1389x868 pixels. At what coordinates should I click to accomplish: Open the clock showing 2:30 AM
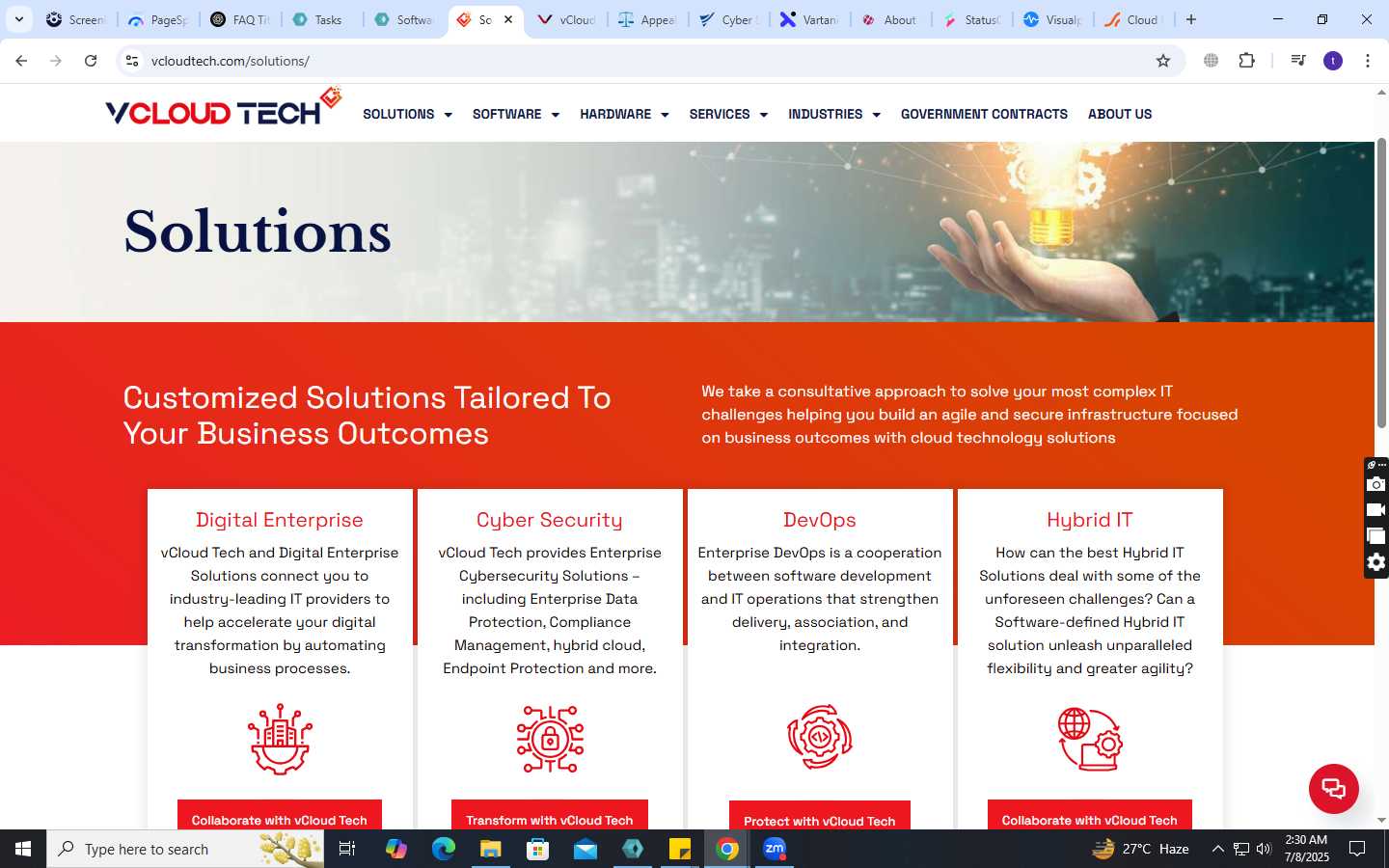(x=1306, y=849)
